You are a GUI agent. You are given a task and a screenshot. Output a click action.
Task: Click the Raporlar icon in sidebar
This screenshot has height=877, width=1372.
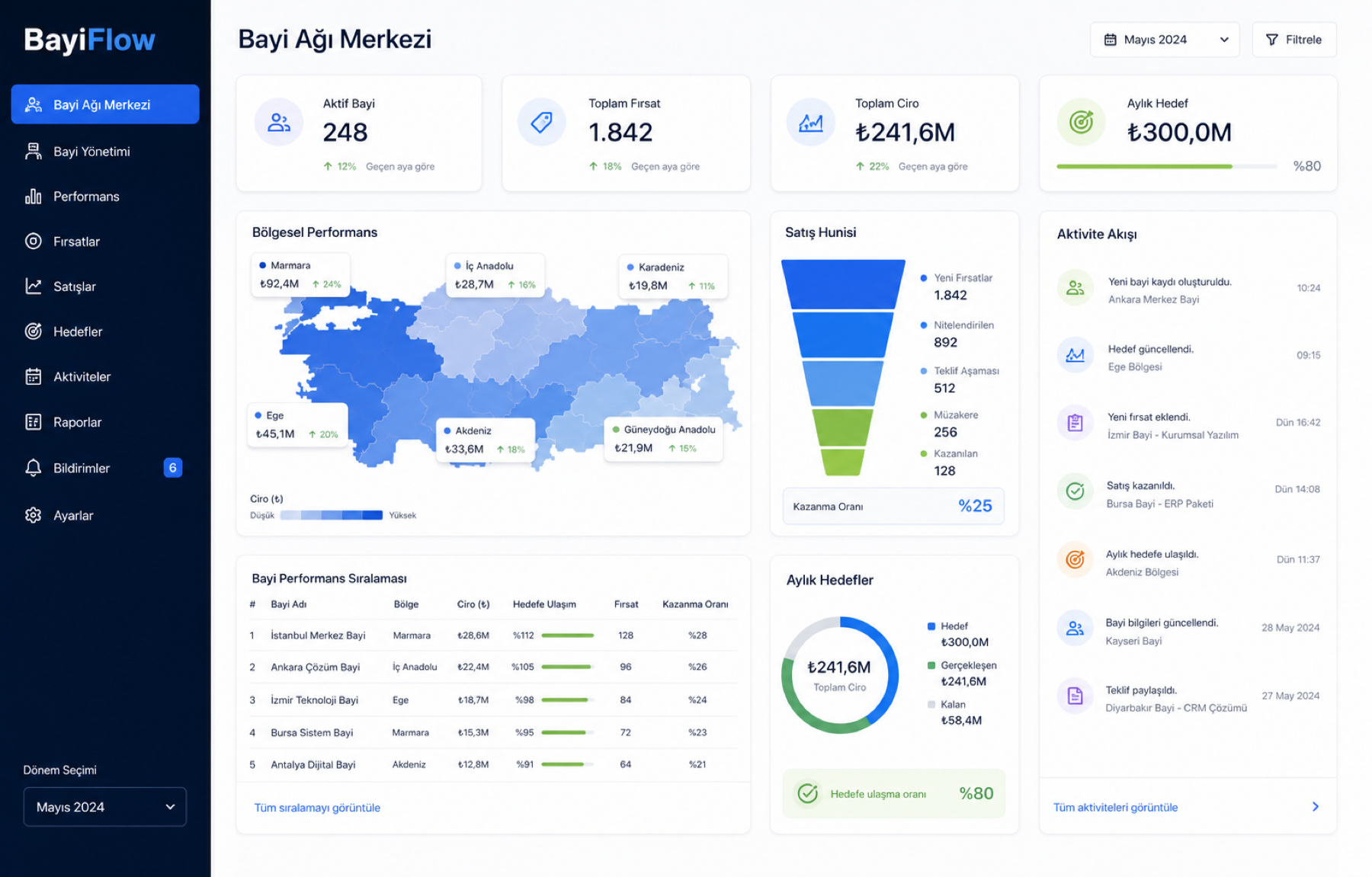point(34,422)
